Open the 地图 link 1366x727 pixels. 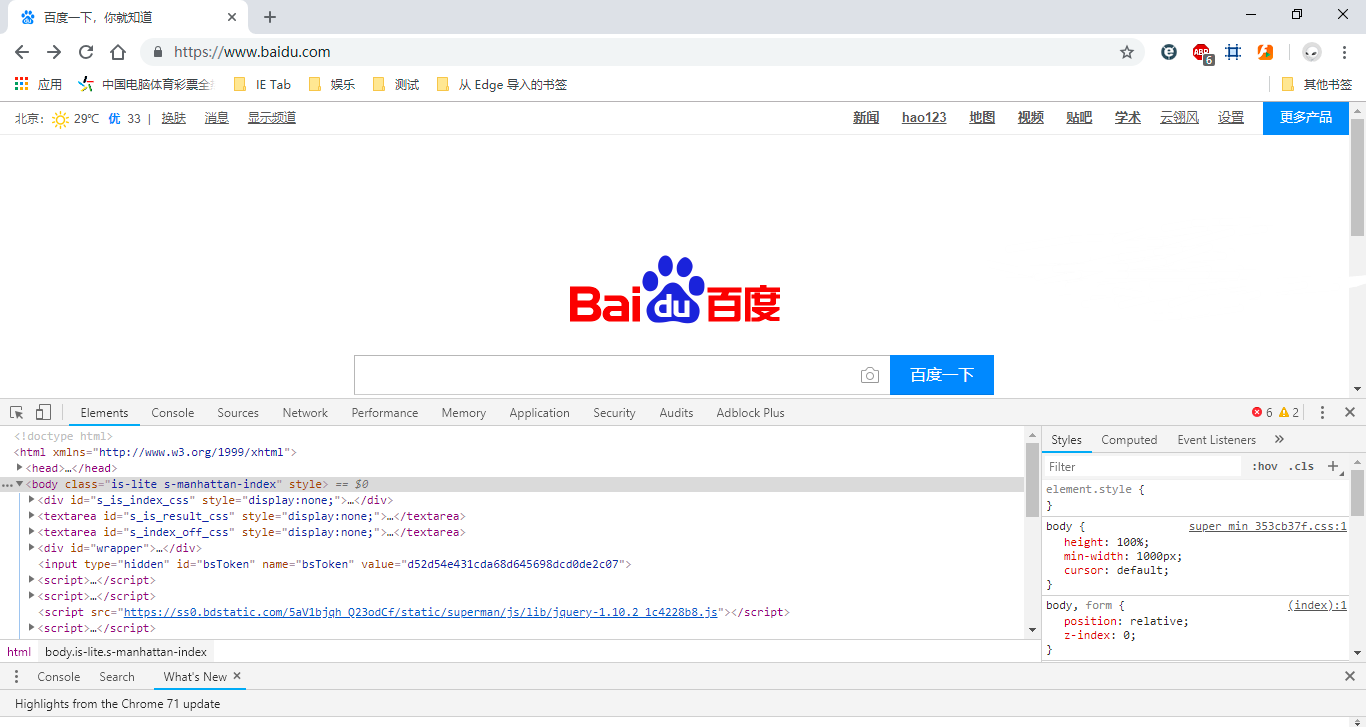pos(982,118)
